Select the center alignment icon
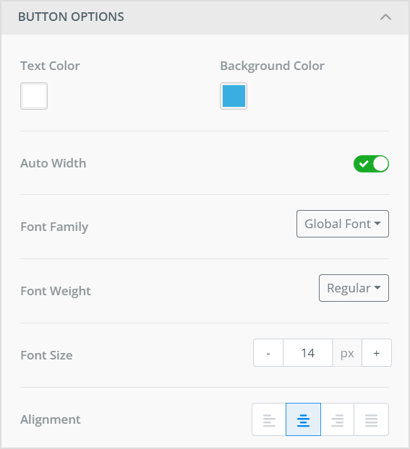The width and height of the screenshot is (410, 449). (x=303, y=420)
